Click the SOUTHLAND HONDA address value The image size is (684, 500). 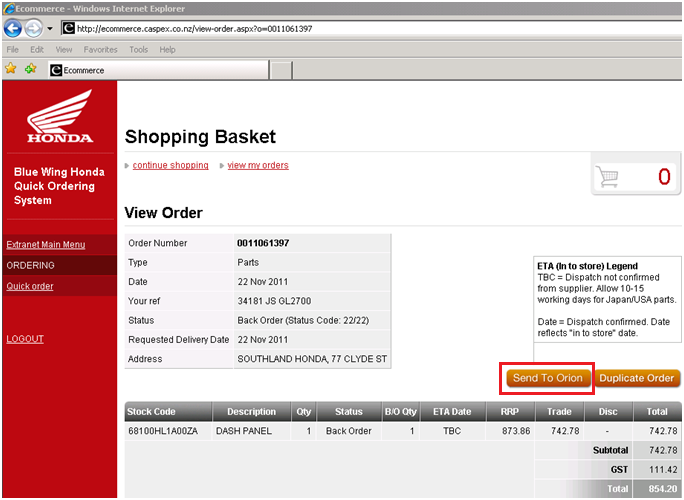(x=312, y=359)
